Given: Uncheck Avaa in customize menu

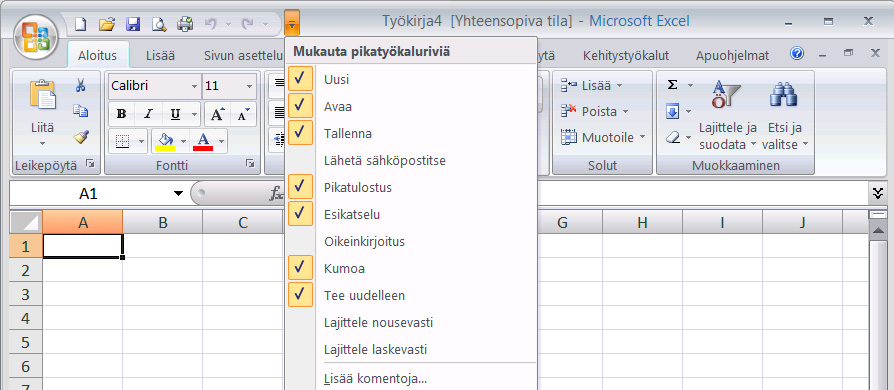Looking at the screenshot, I should coord(411,107).
